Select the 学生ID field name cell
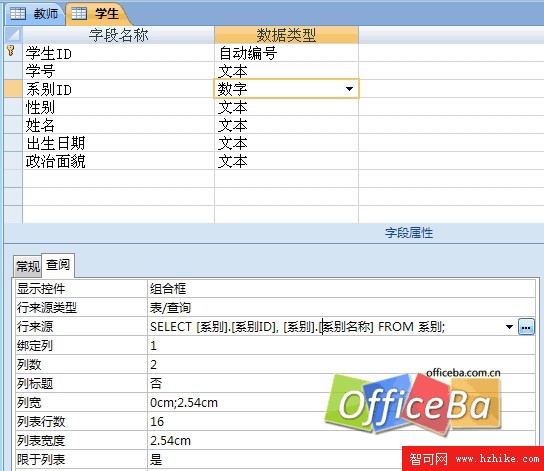 click(x=118, y=53)
